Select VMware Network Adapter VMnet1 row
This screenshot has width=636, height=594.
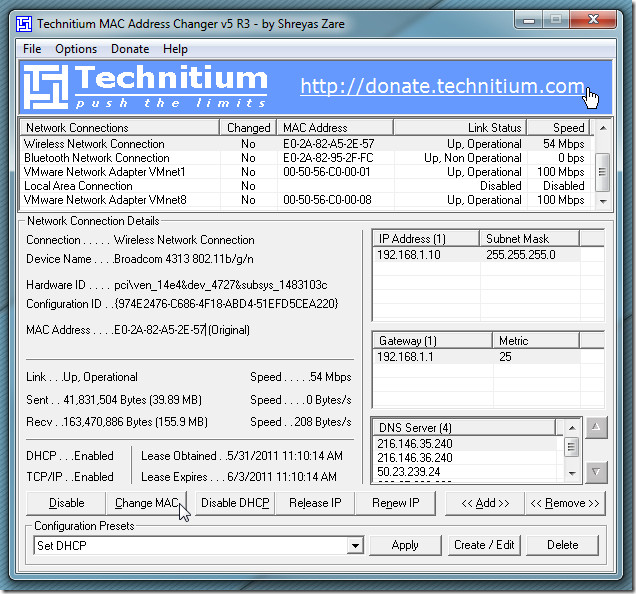pos(305,172)
